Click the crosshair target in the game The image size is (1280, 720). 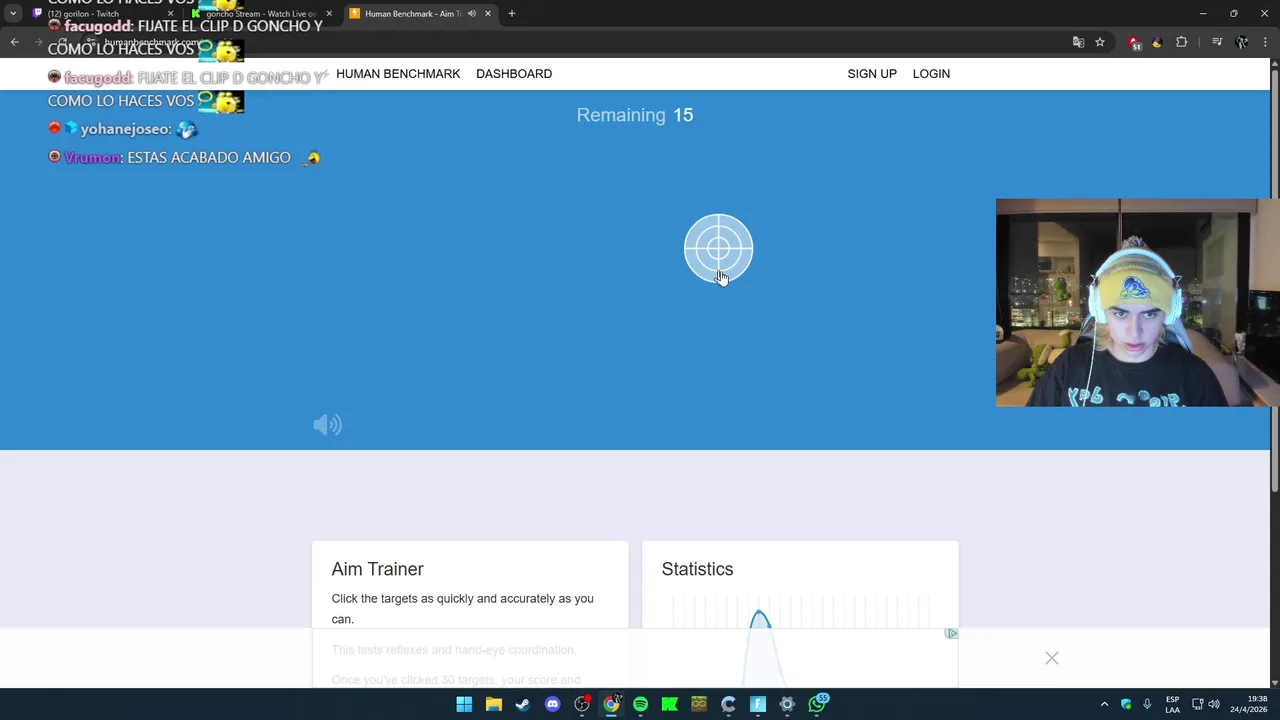(718, 249)
